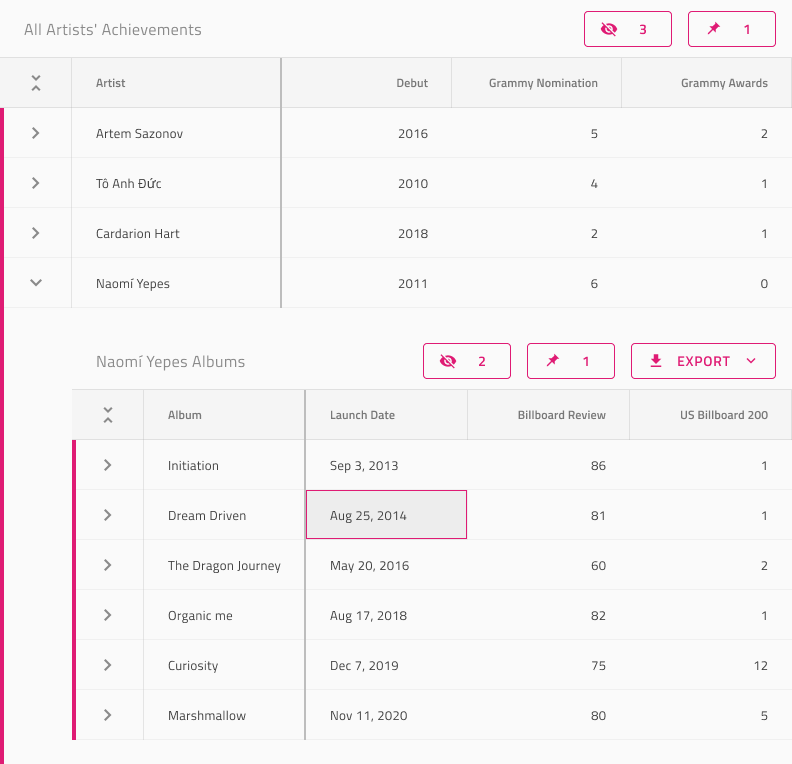Expand the Tô Anh Đức row
Screen dimensions: 792x764
(36, 183)
